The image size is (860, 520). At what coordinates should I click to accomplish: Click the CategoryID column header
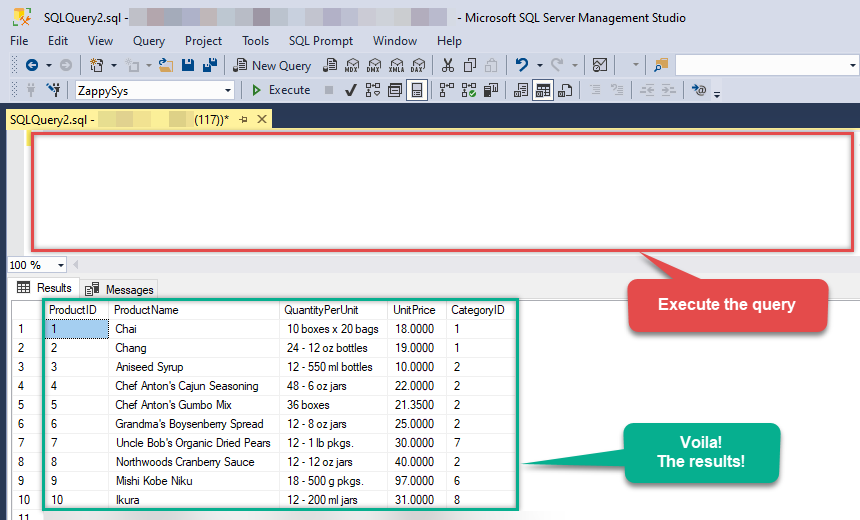481,310
